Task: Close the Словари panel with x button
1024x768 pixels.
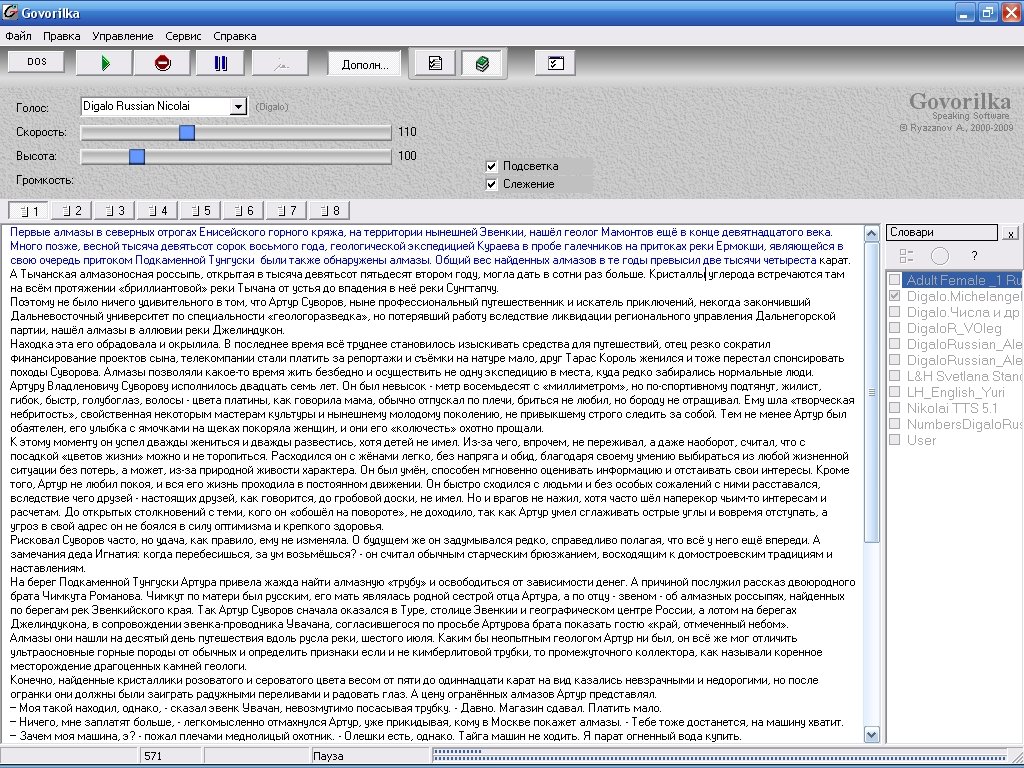Action: pos(1010,233)
